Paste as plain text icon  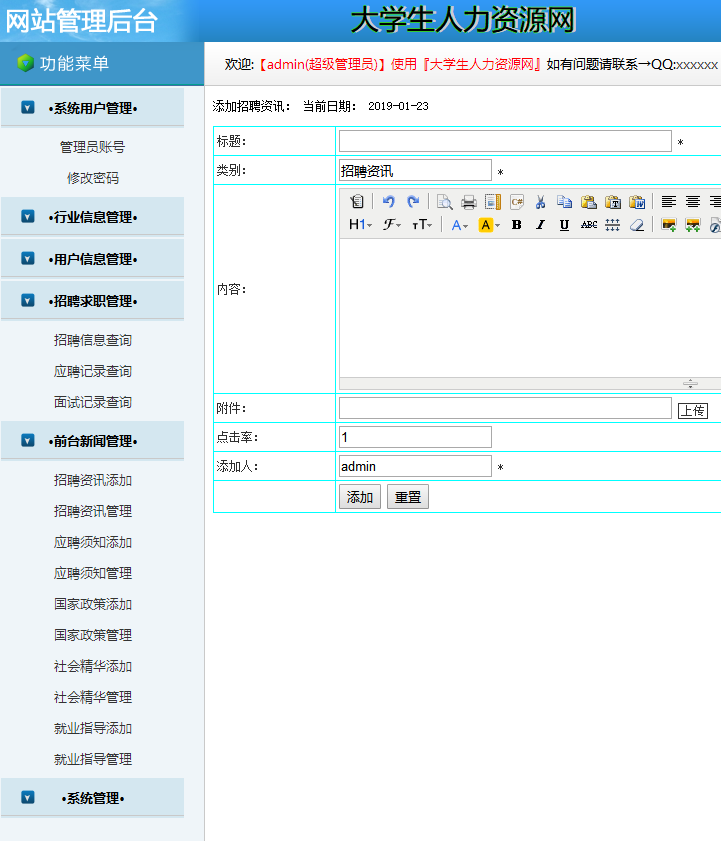click(x=613, y=202)
